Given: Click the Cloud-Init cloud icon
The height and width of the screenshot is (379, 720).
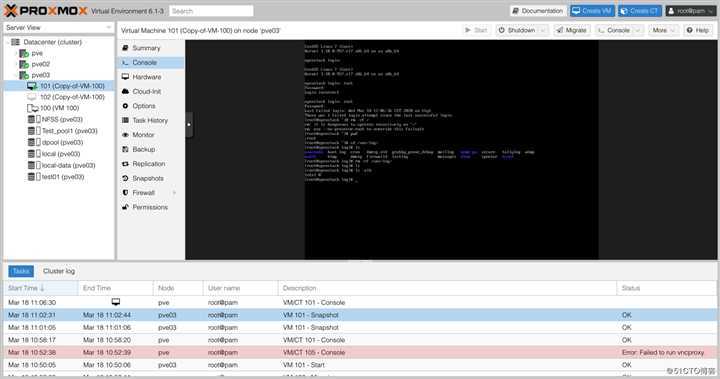Looking at the screenshot, I should point(125,91).
